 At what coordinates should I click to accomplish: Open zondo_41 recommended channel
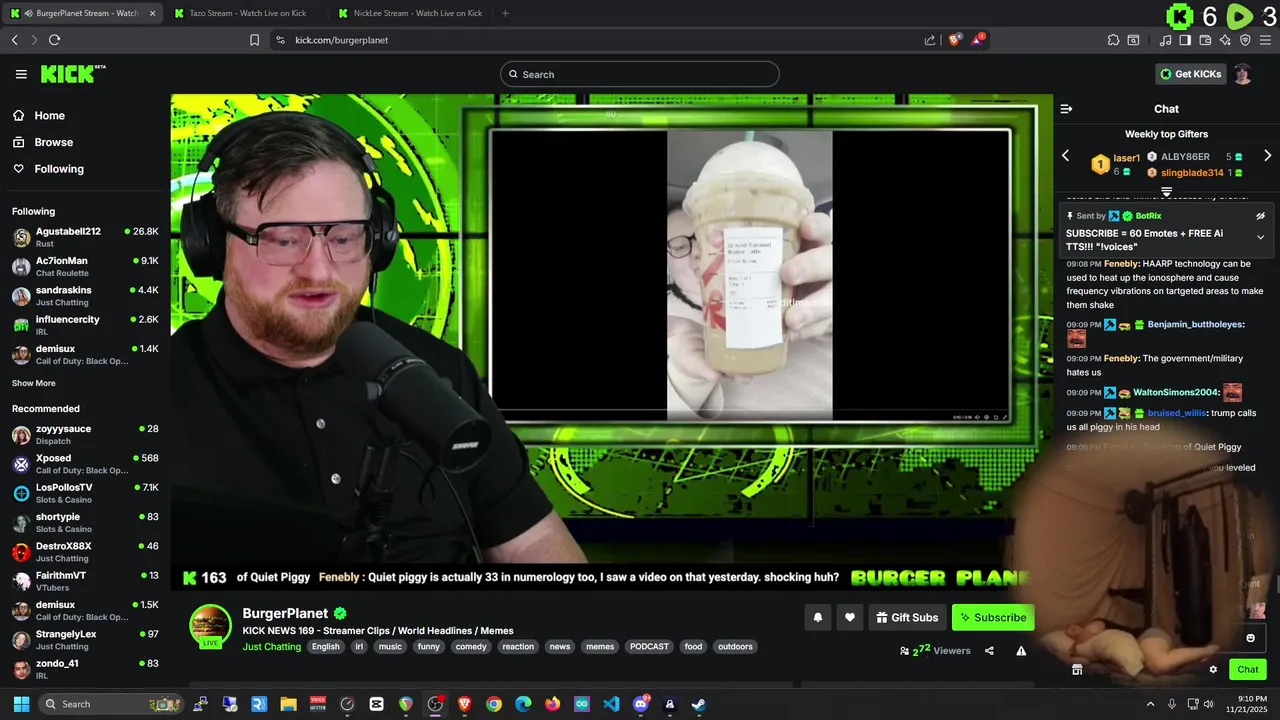pyautogui.click(x=85, y=669)
